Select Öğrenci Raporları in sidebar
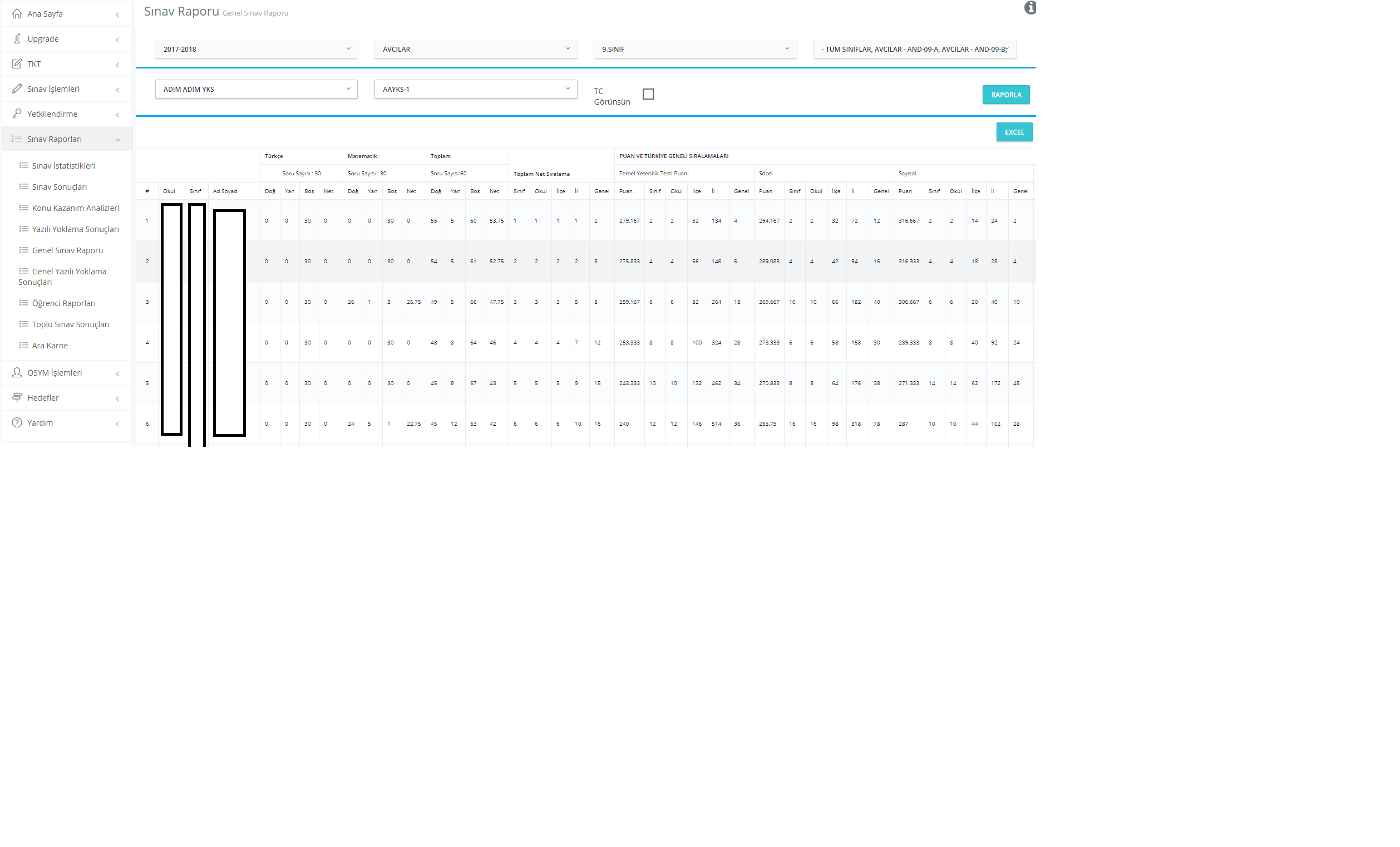The height and width of the screenshot is (847, 1400). tap(63, 303)
